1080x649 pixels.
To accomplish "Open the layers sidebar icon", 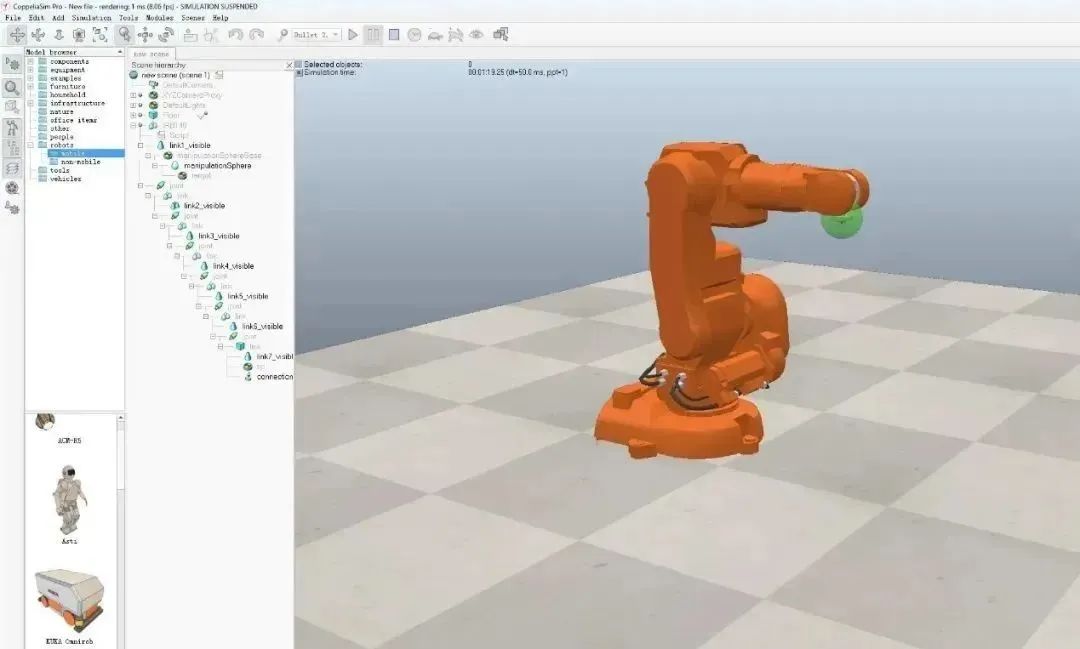I will tap(12, 167).
